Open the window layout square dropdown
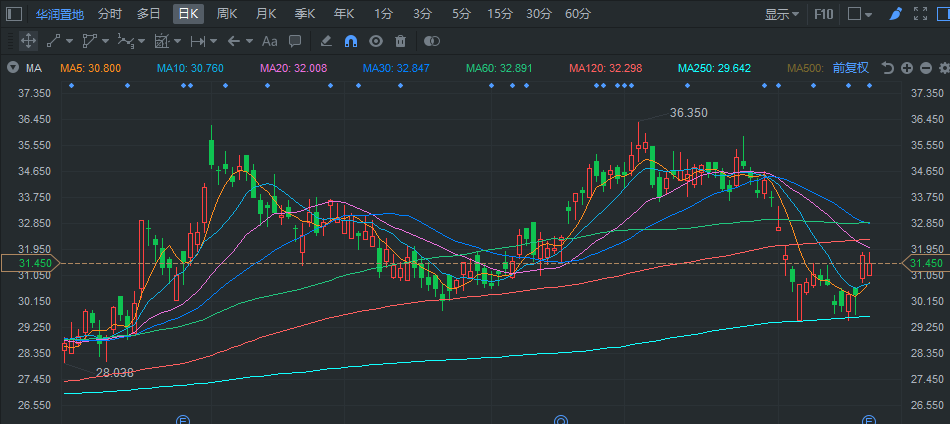Image resolution: width=950 pixels, height=424 pixels. tap(860, 14)
